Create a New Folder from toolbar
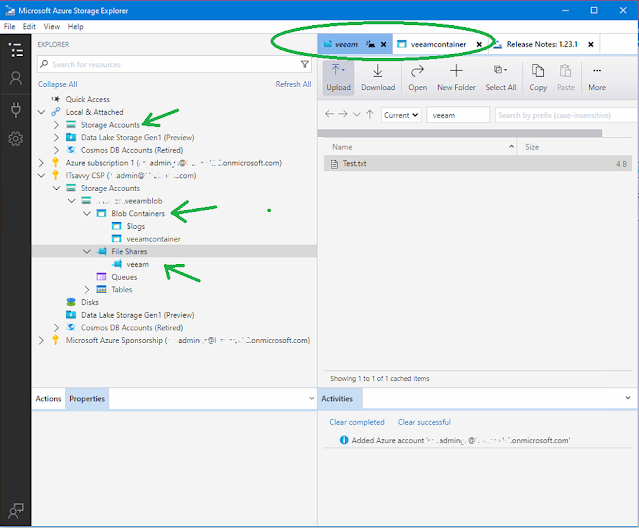Viewport: 639px width, 528px height. click(456, 78)
